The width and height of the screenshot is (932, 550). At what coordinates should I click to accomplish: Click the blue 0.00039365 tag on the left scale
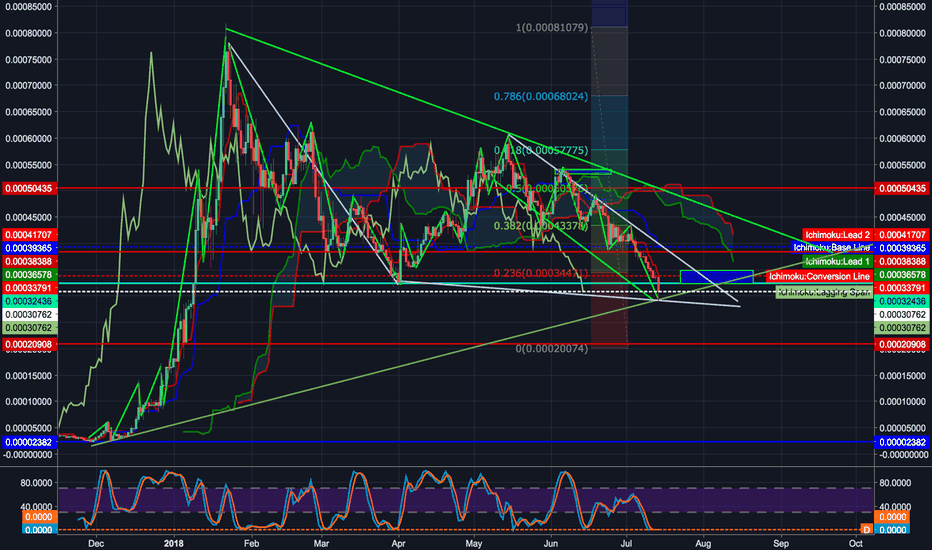click(x=30, y=248)
